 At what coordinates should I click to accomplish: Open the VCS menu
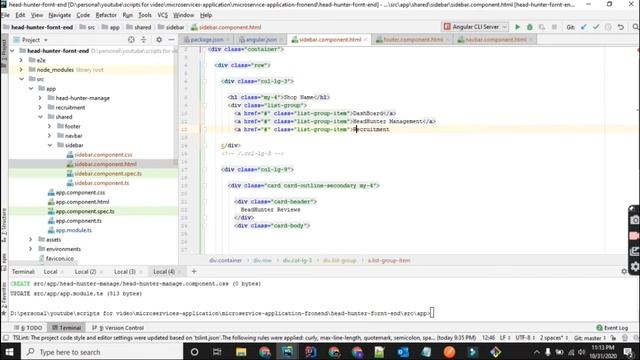point(162,15)
